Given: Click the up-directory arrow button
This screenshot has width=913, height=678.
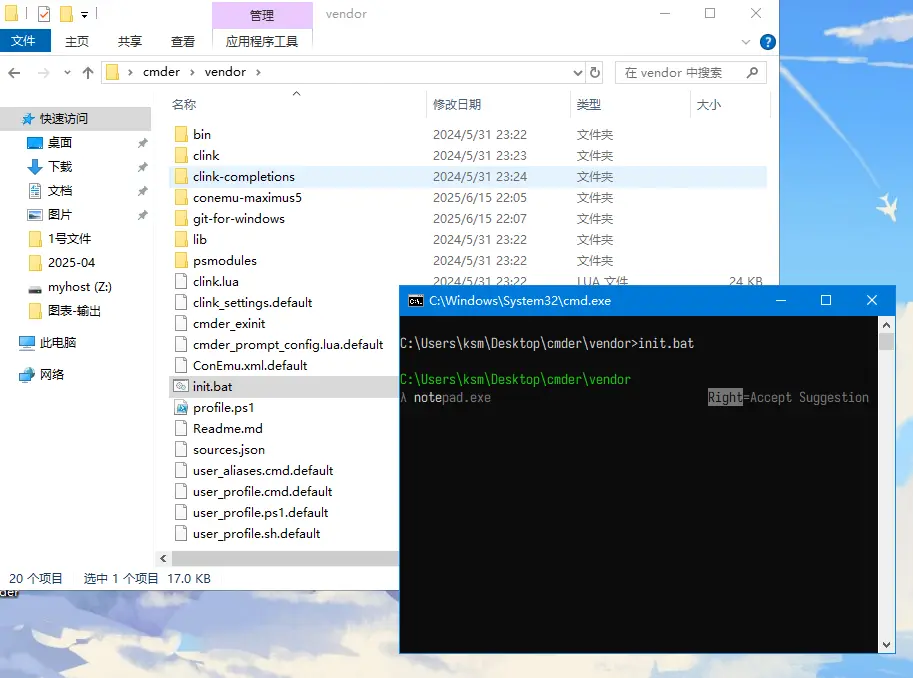Looking at the screenshot, I should [x=88, y=73].
